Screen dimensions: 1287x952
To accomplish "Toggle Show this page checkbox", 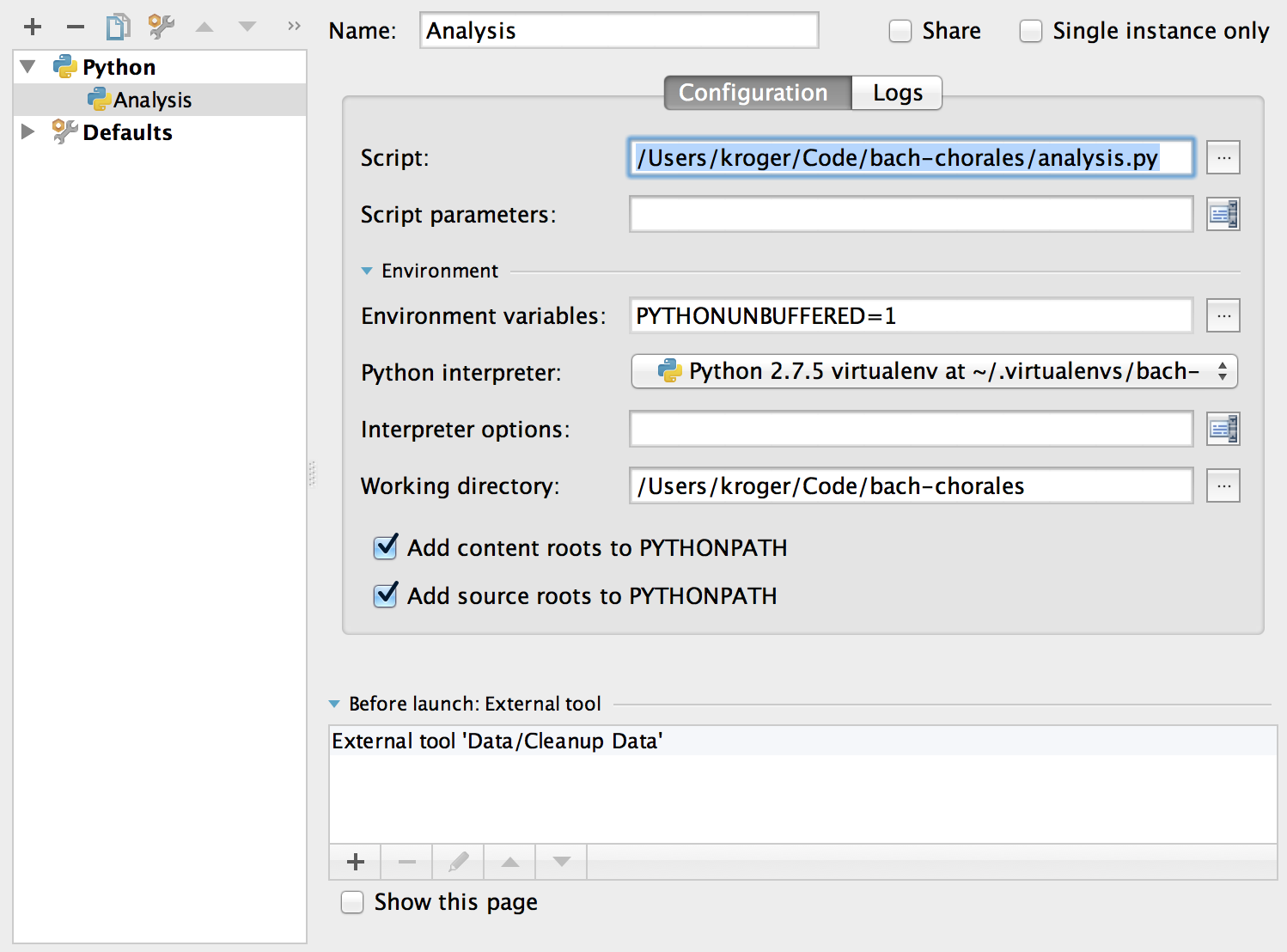I will tap(352, 902).
